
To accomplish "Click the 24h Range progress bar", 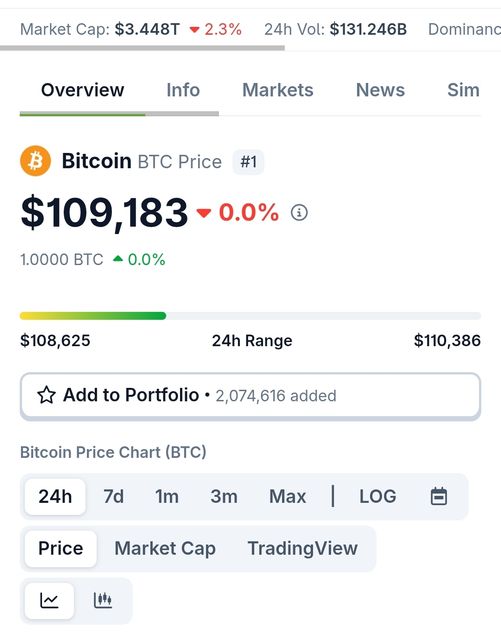I will [250, 316].
